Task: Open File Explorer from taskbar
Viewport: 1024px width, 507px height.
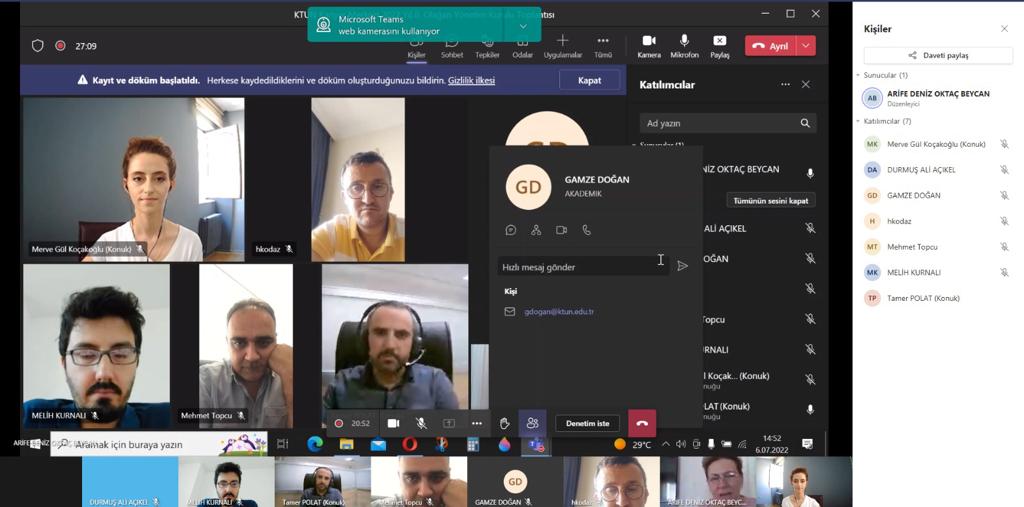Action: click(x=347, y=444)
